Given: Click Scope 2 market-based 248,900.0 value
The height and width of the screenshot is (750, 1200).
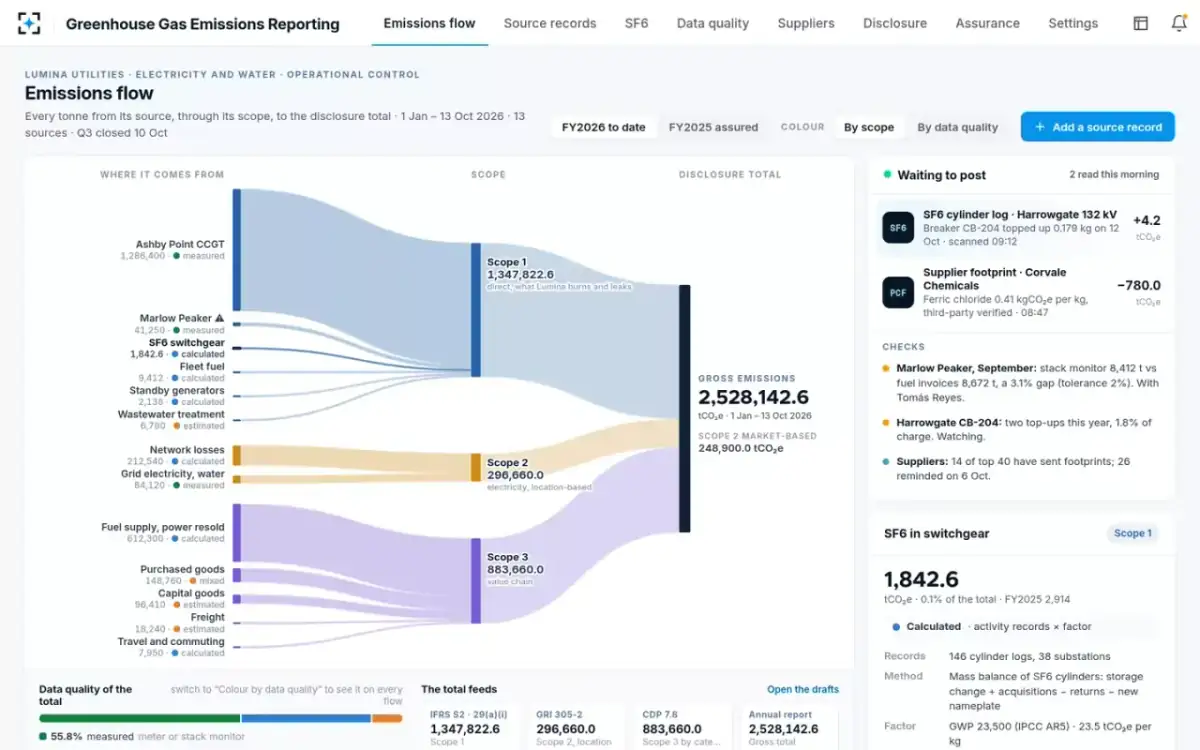Looking at the screenshot, I should tap(740, 449).
